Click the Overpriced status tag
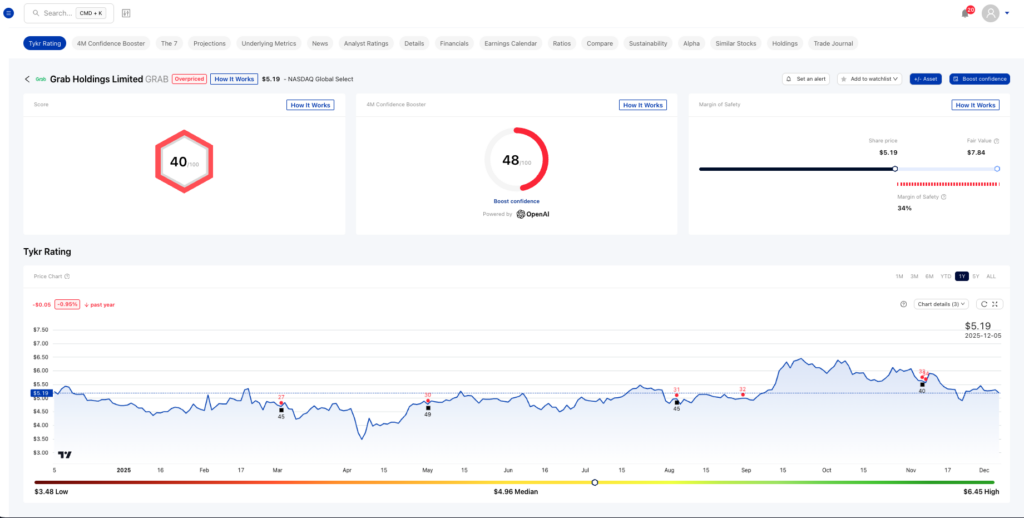Image resolution: width=1024 pixels, height=518 pixels. [189, 79]
